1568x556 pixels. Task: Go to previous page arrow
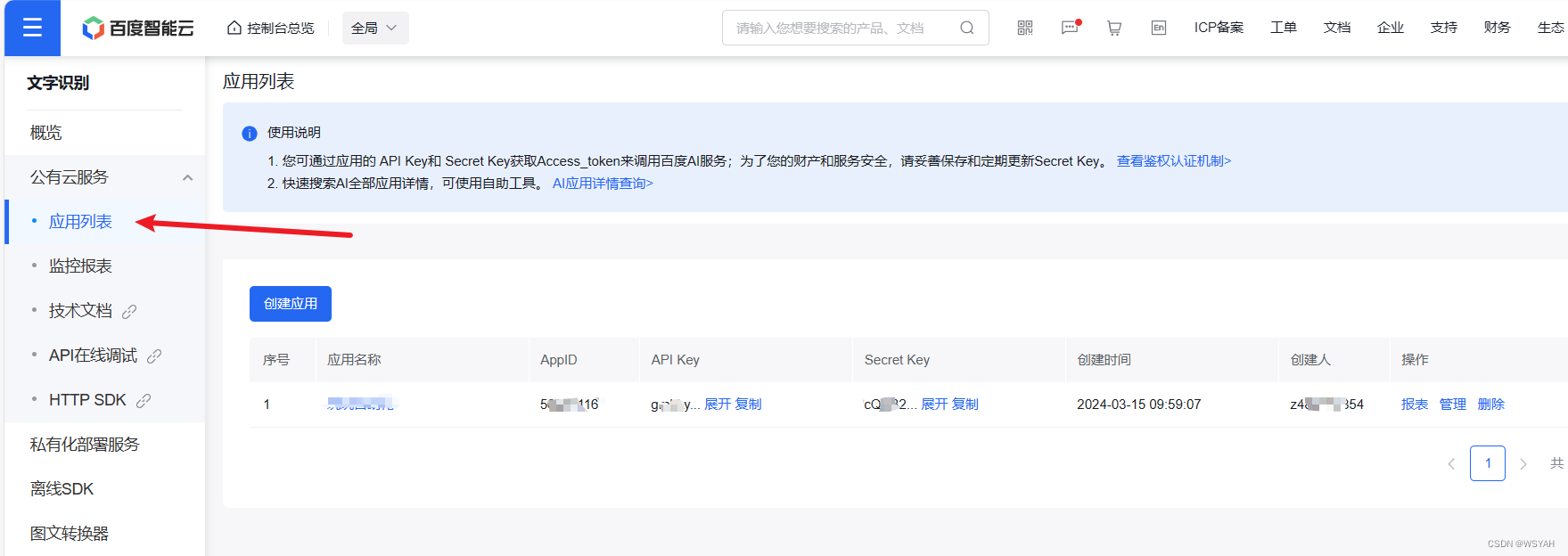[1451, 463]
